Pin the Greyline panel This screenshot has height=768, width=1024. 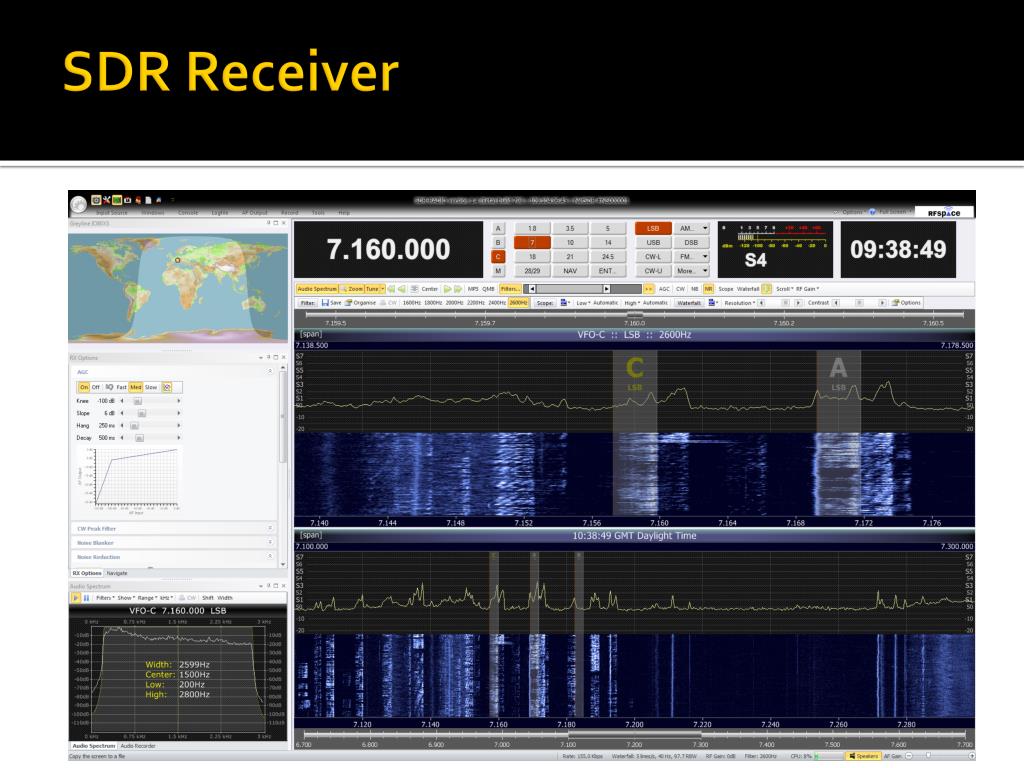click(x=268, y=223)
